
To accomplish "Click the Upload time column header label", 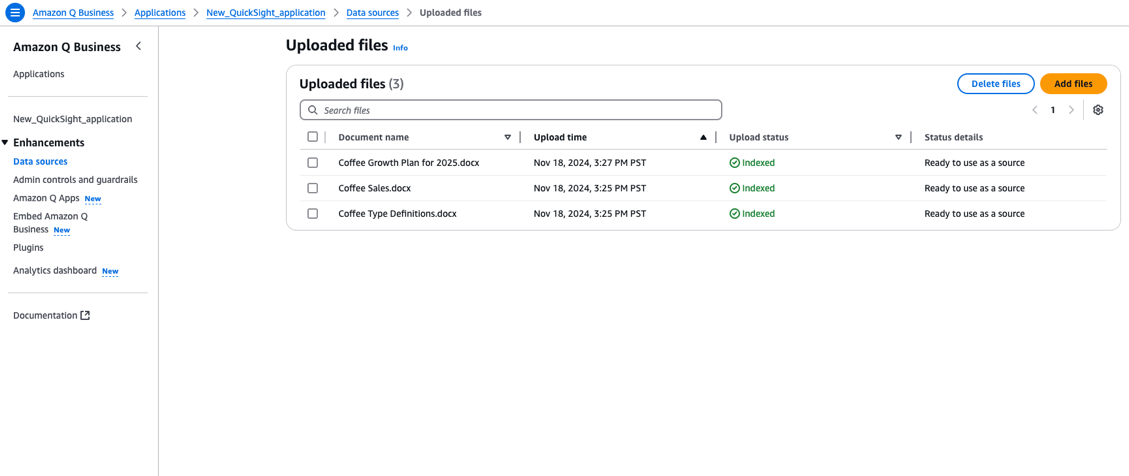I will click(560, 137).
